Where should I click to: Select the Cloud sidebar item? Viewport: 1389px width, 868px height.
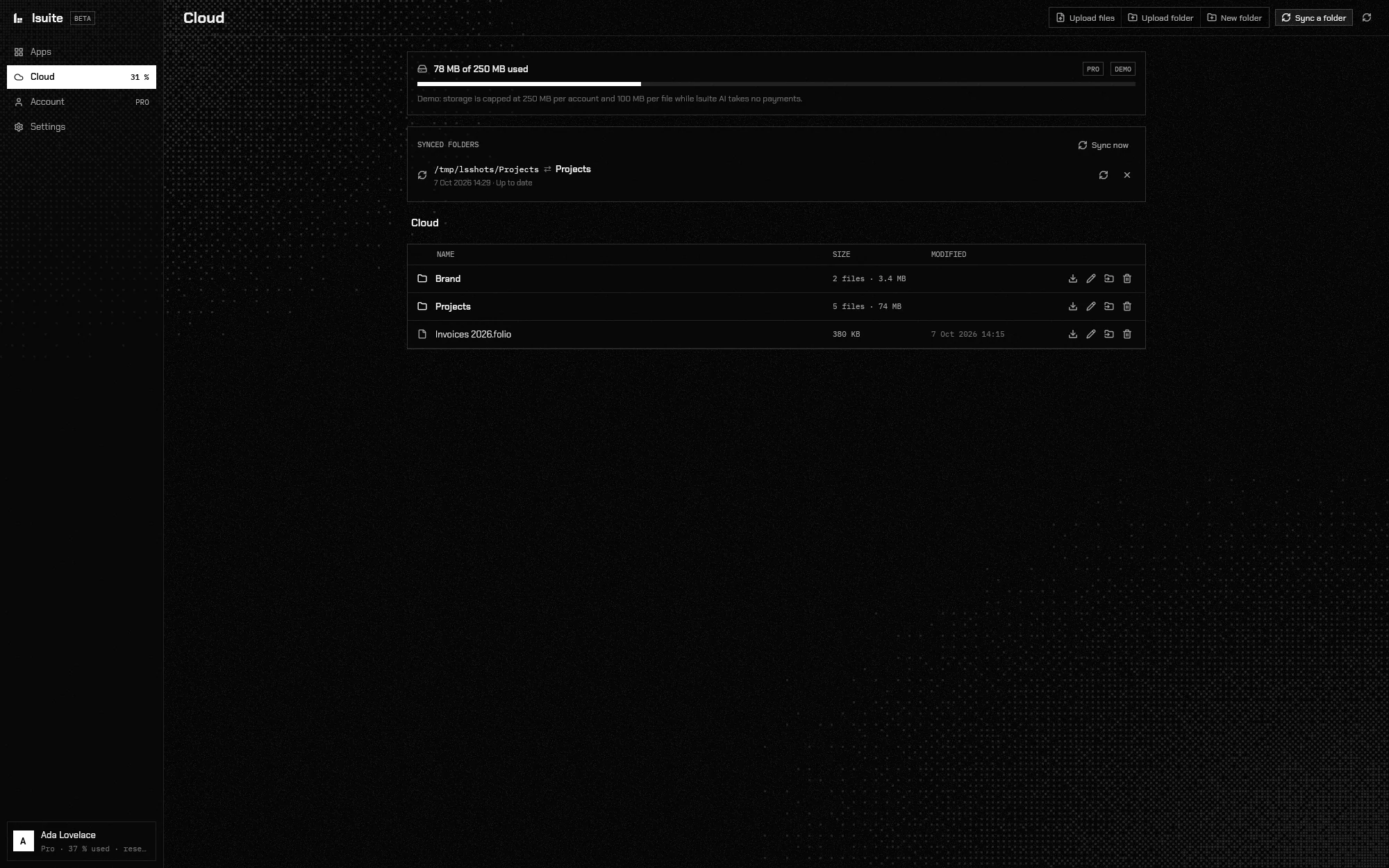[81, 77]
